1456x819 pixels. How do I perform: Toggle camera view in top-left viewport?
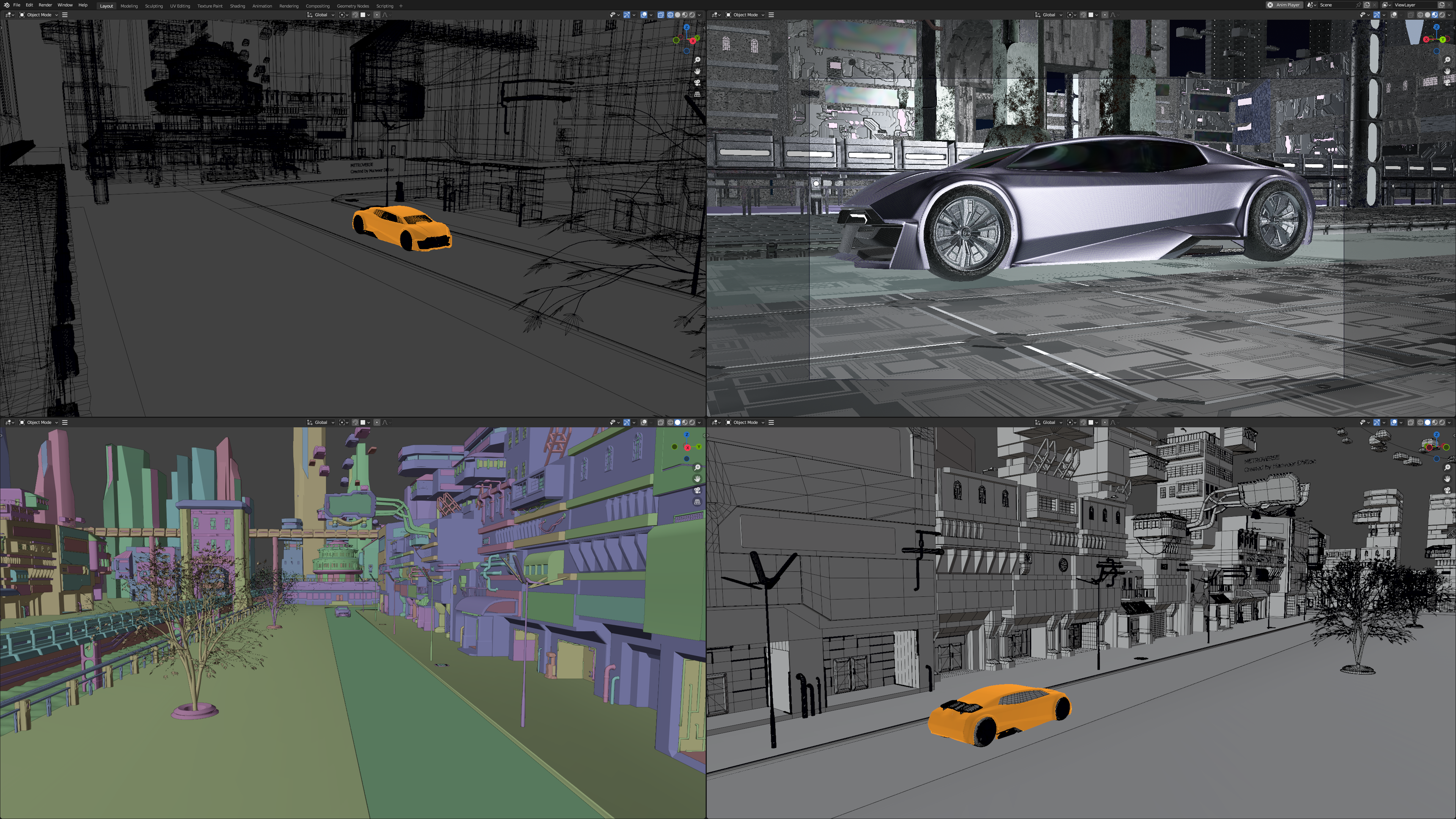(698, 83)
